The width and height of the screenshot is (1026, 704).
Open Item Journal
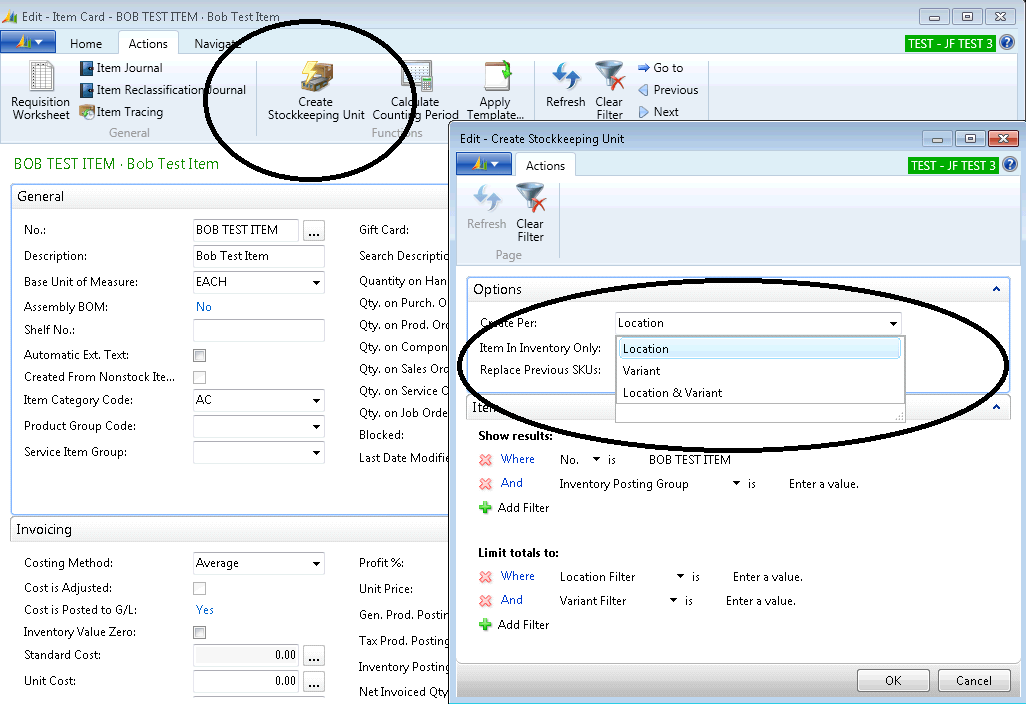[x=121, y=68]
